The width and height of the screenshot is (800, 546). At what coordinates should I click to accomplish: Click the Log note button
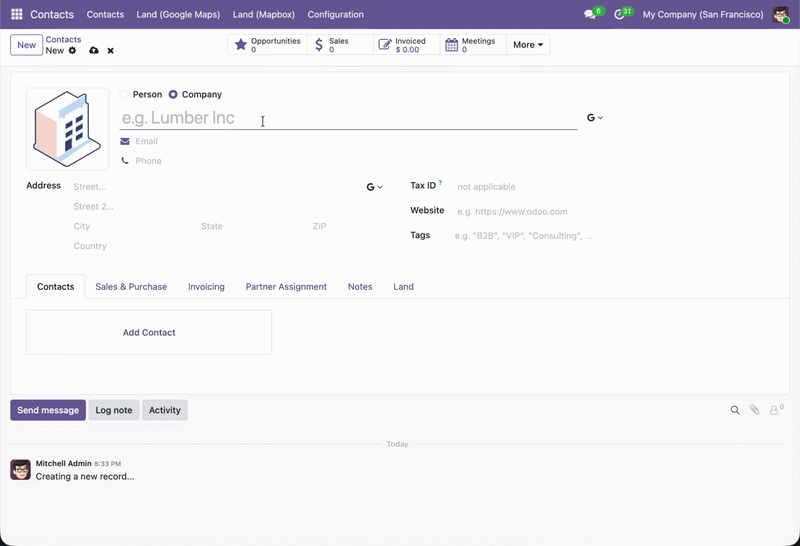point(114,410)
